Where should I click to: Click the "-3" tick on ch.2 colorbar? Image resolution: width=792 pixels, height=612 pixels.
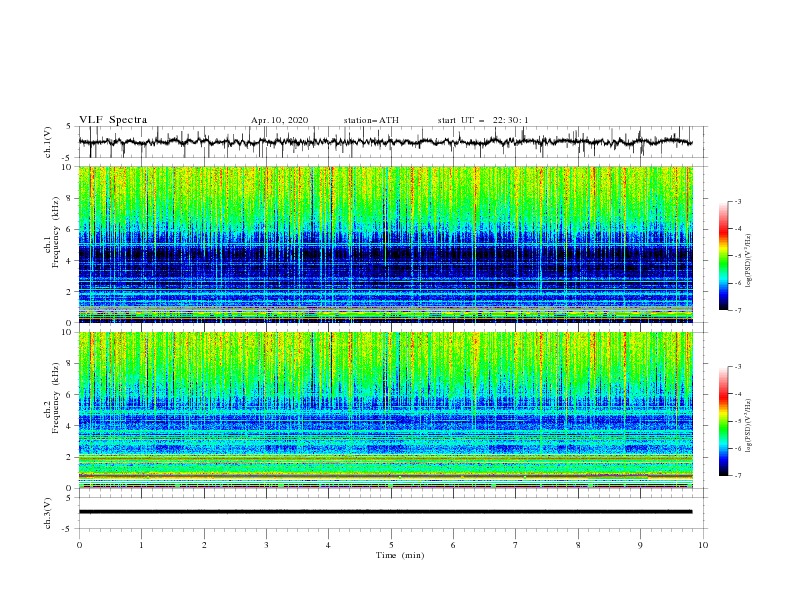(737, 367)
